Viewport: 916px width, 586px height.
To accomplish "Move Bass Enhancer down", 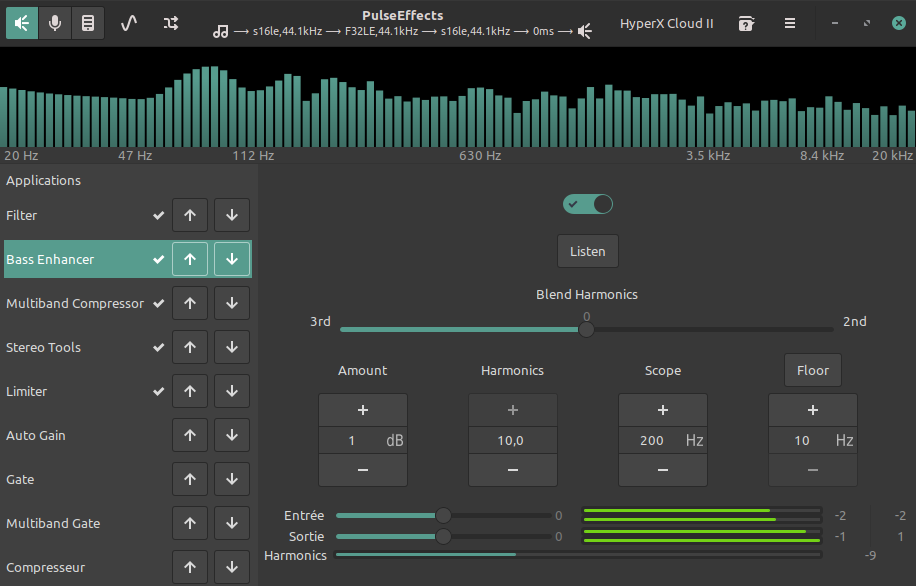I will tap(232, 259).
